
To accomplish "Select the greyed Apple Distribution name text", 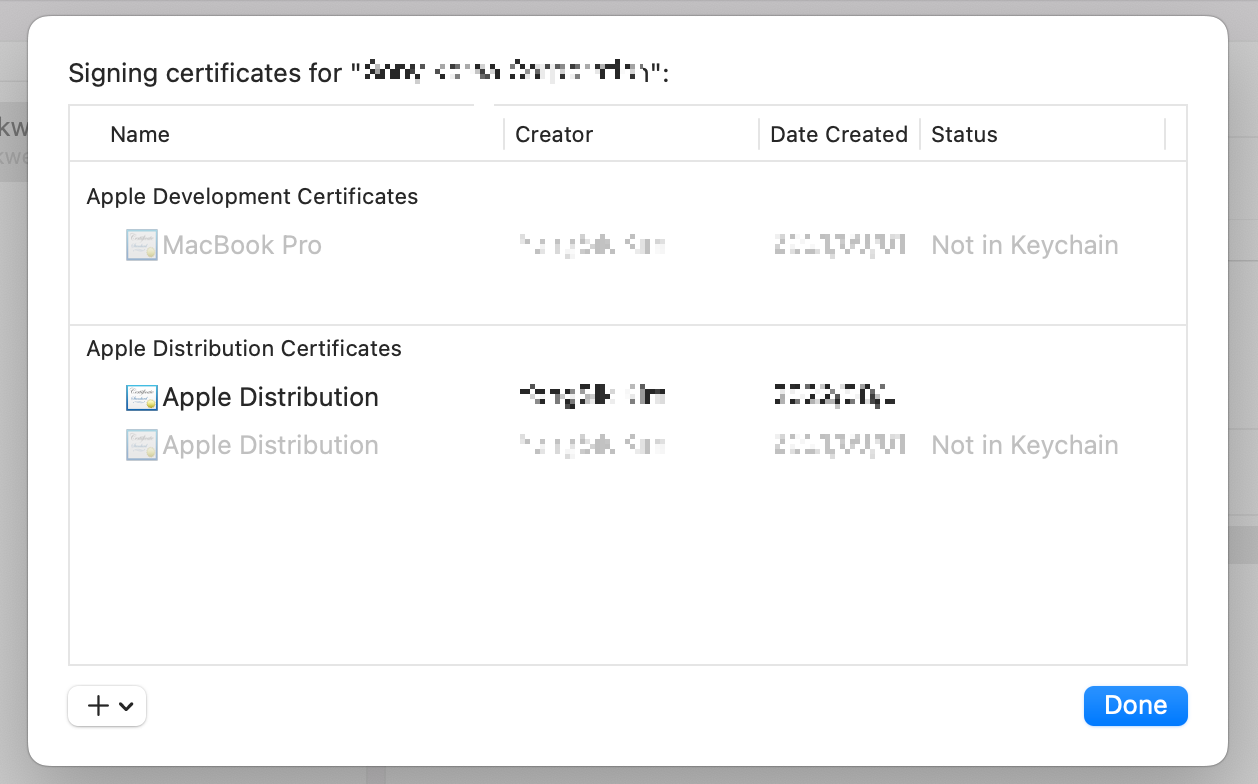I will pyautogui.click(x=270, y=445).
